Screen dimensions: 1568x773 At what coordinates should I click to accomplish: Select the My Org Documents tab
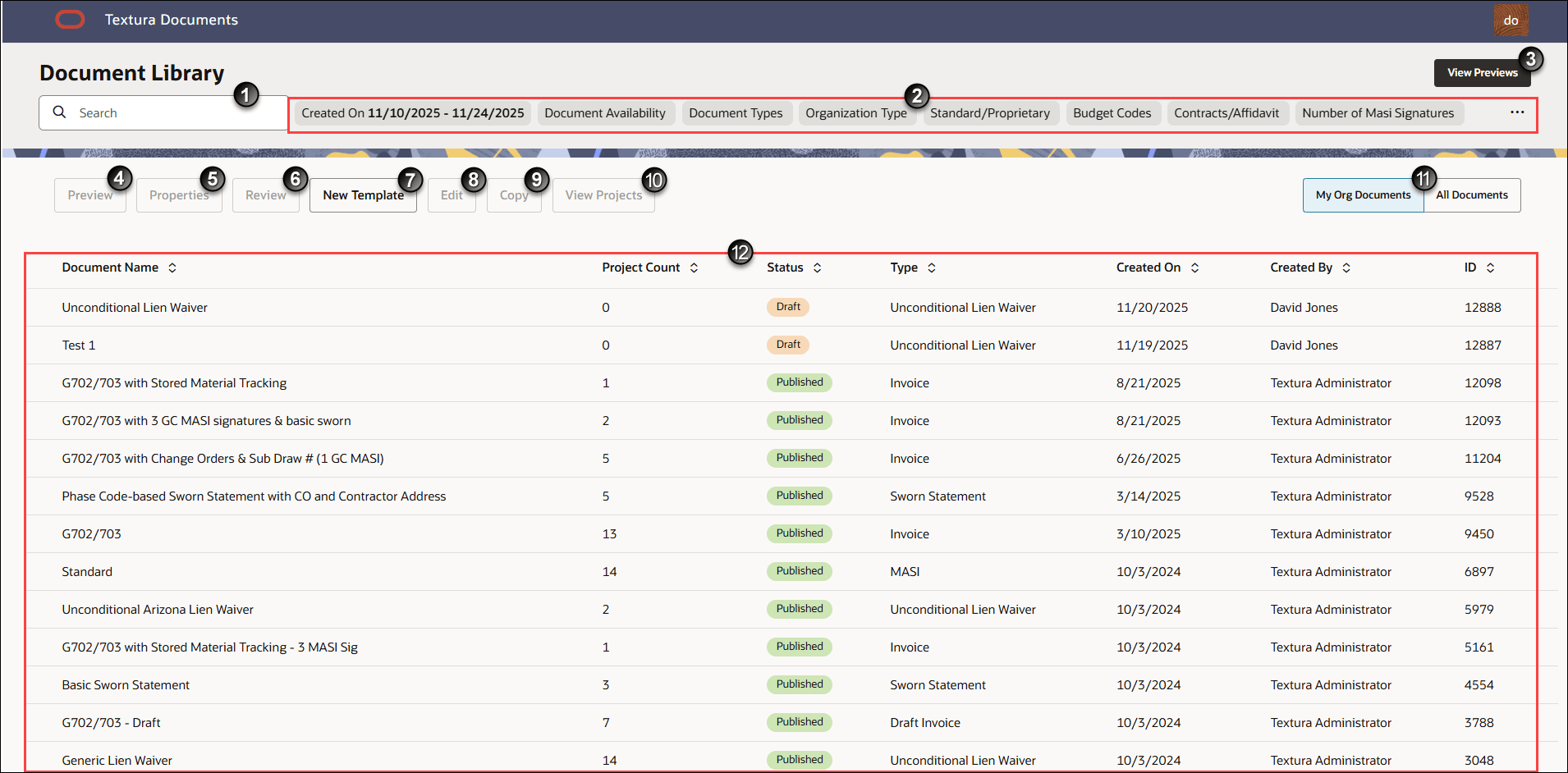1363,194
